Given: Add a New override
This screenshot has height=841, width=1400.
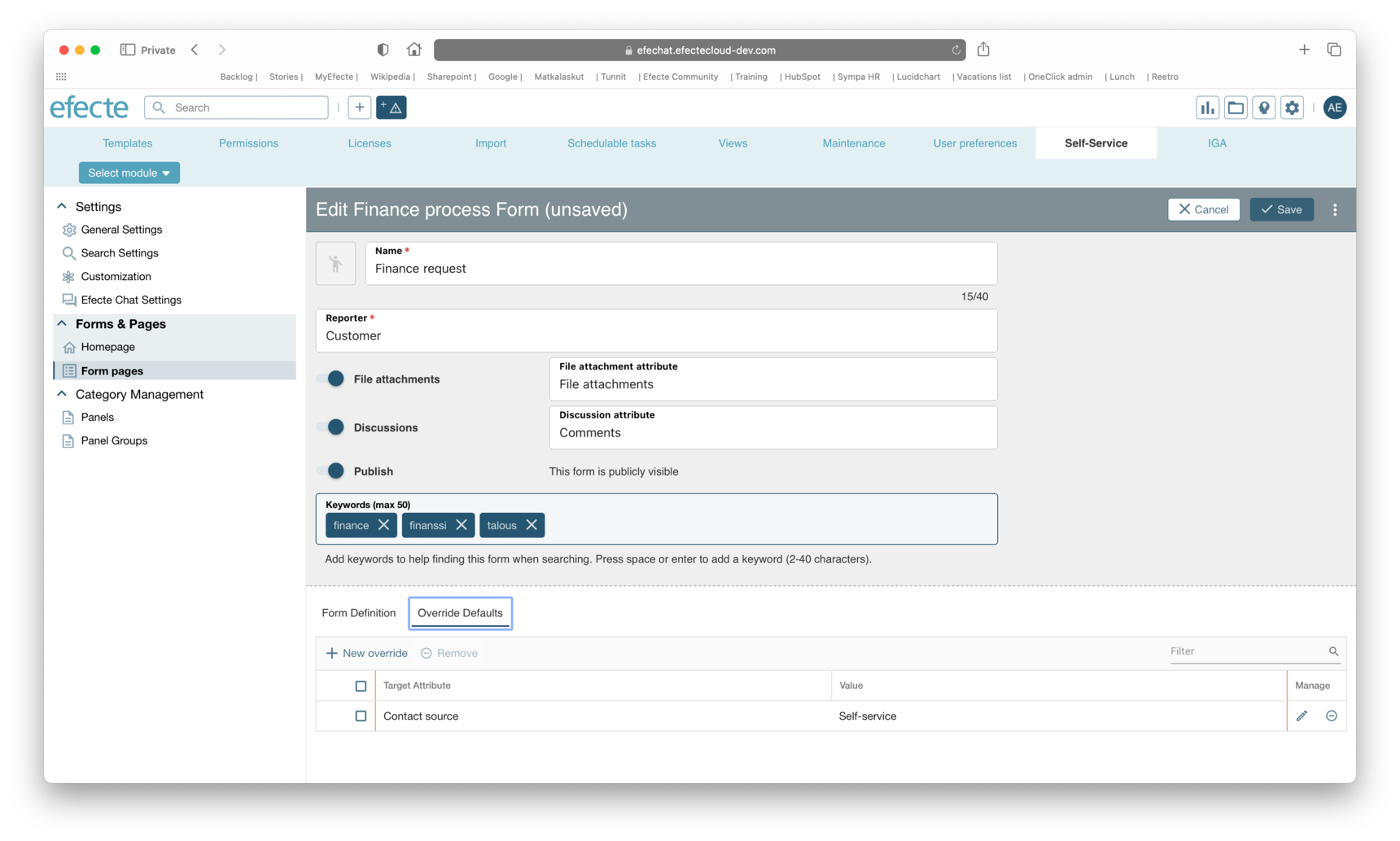Looking at the screenshot, I should (x=366, y=653).
